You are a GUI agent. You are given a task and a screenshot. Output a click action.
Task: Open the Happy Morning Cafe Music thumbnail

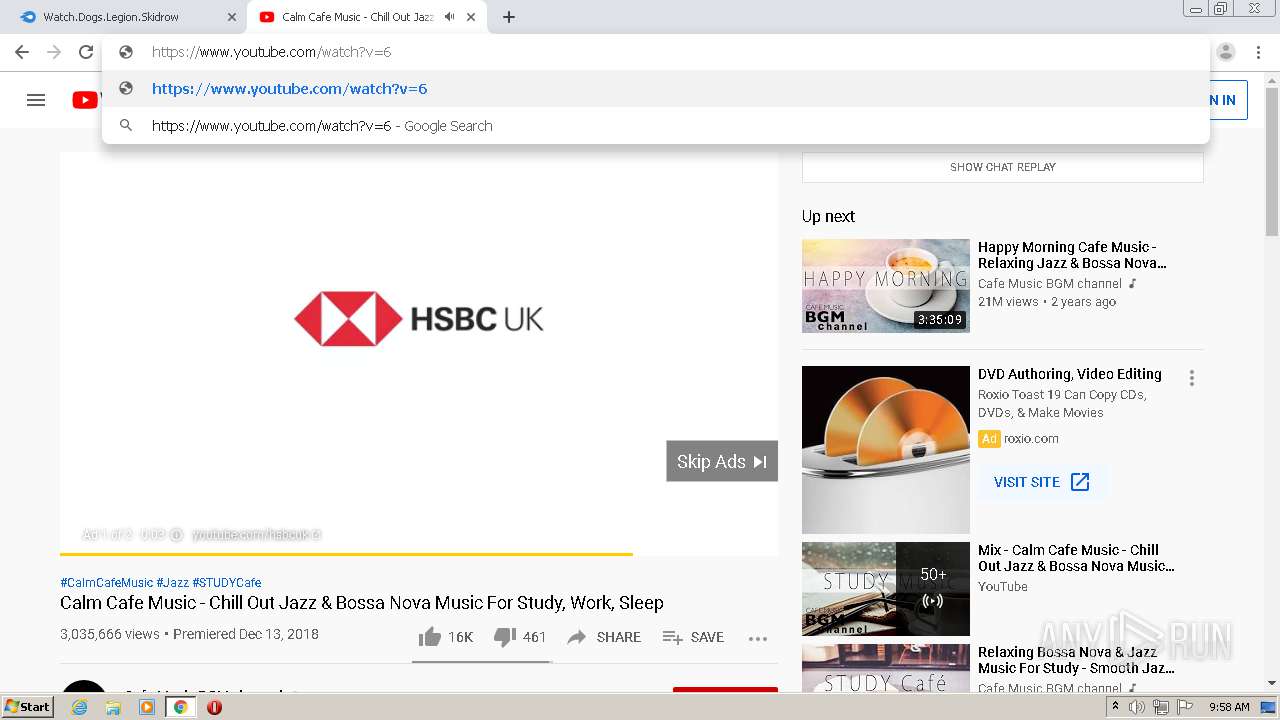pos(886,286)
